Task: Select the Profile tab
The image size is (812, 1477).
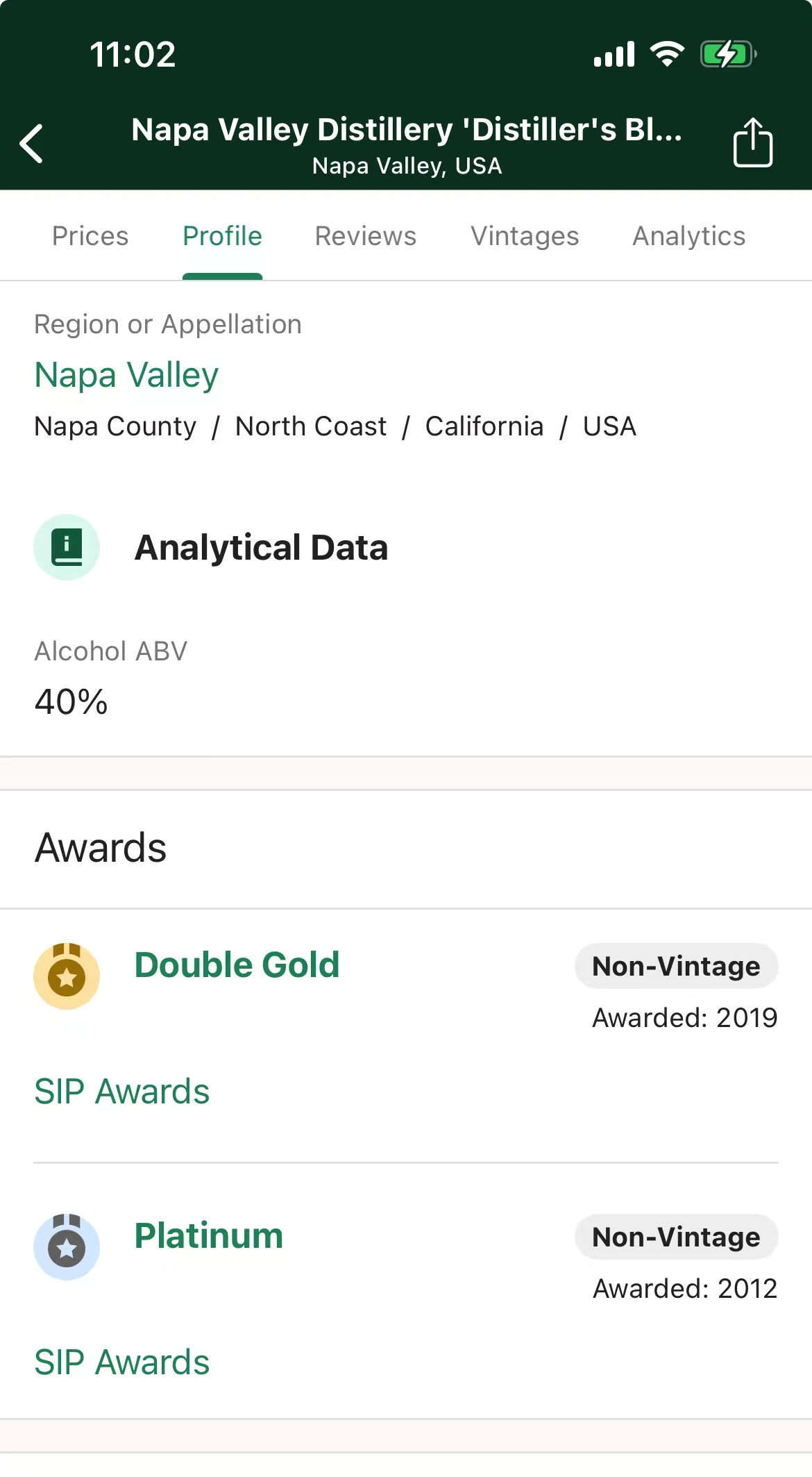Action: pyautogui.click(x=222, y=236)
